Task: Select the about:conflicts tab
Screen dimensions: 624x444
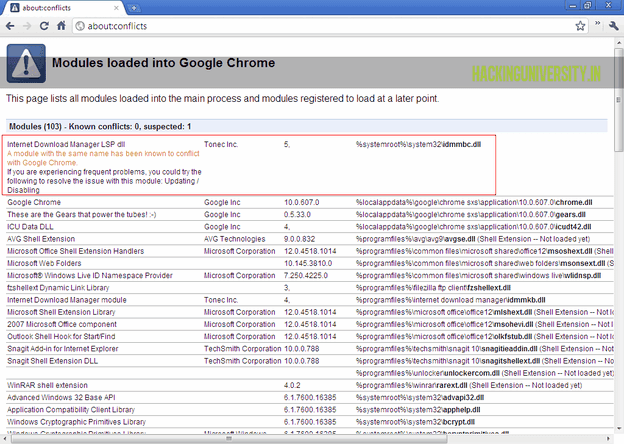Action: click(64, 8)
